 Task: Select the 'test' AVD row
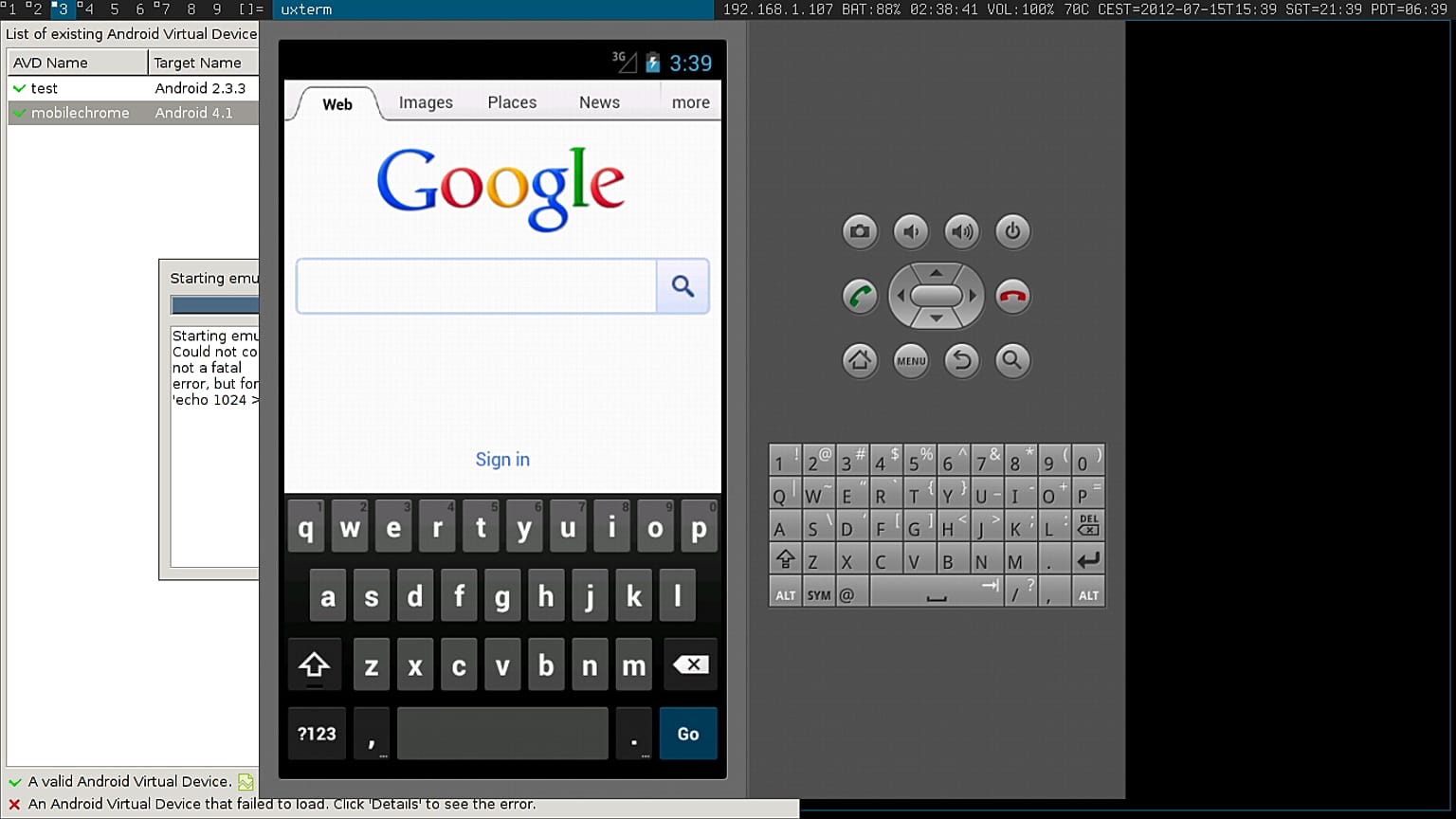[x=134, y=88]
